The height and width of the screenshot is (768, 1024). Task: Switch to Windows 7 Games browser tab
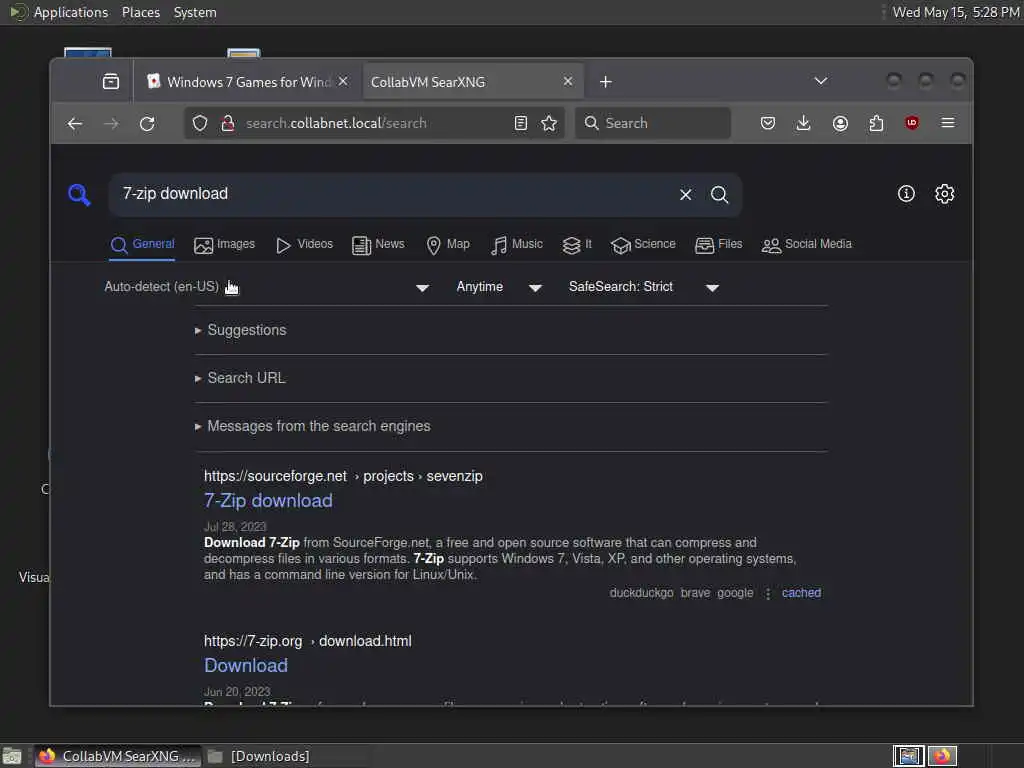tap(249, 82)
